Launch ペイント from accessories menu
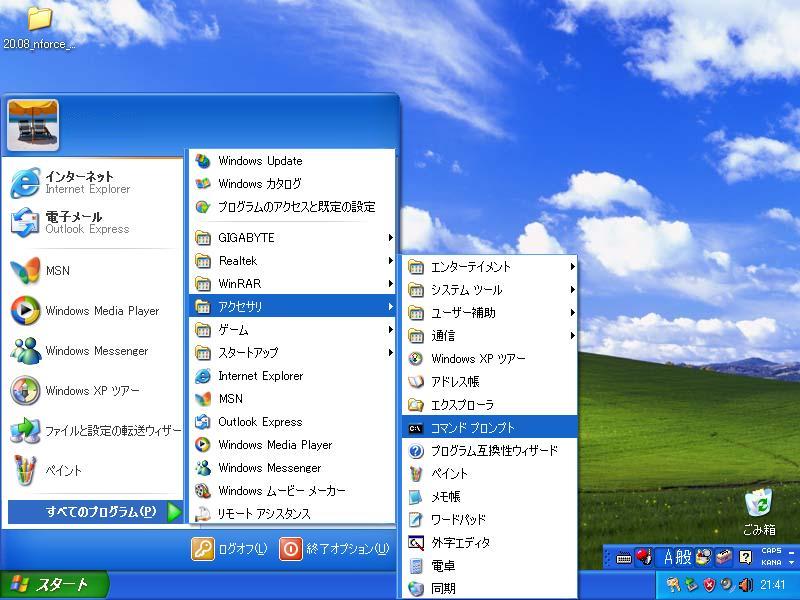Viewport: 800px width, 600px height. pos(490,473)
